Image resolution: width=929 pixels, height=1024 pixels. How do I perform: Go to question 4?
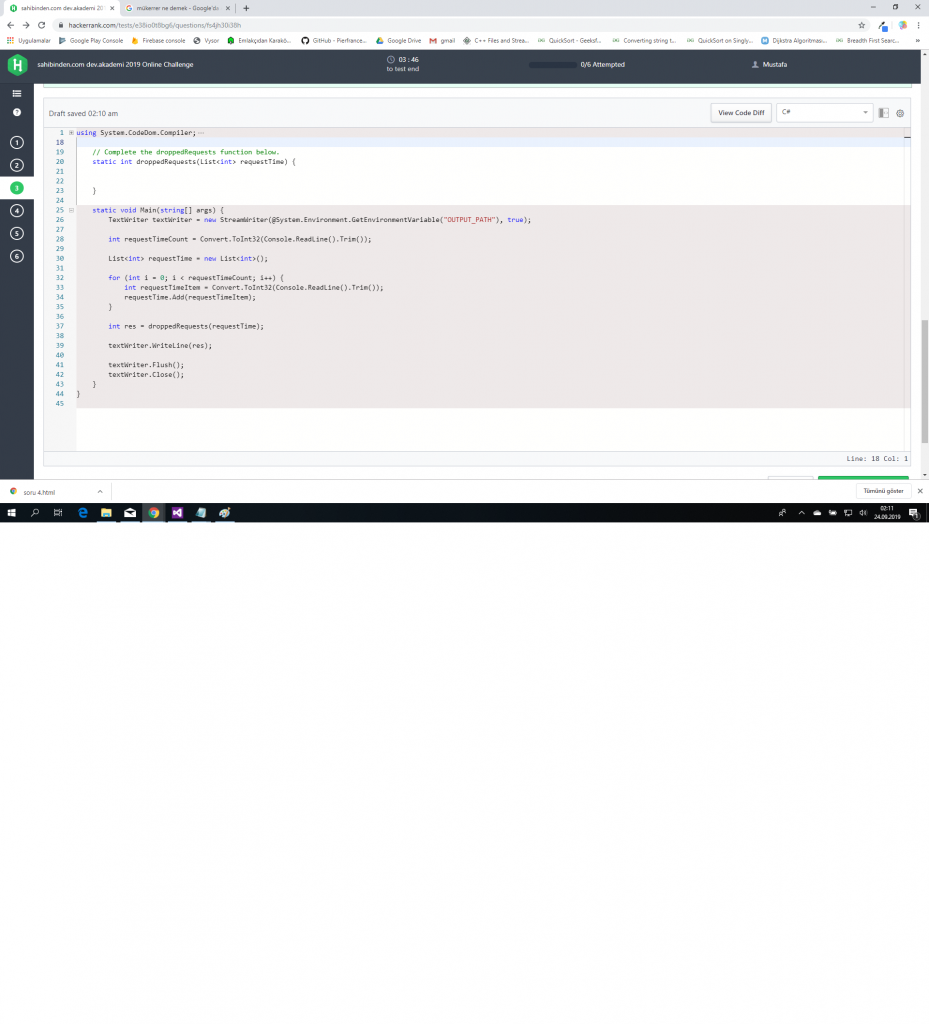tap(17, 210)
